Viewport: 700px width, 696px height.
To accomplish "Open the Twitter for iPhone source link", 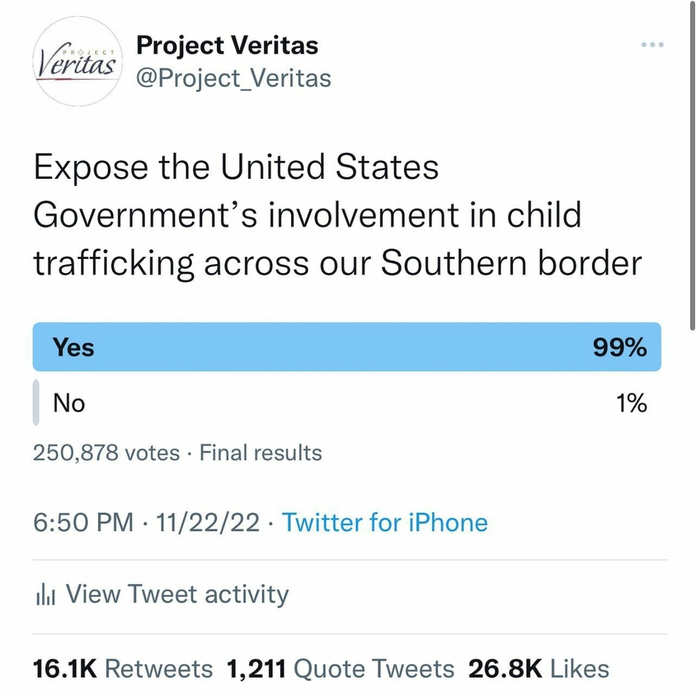I will pyautogui.click(x=385, y=522).
